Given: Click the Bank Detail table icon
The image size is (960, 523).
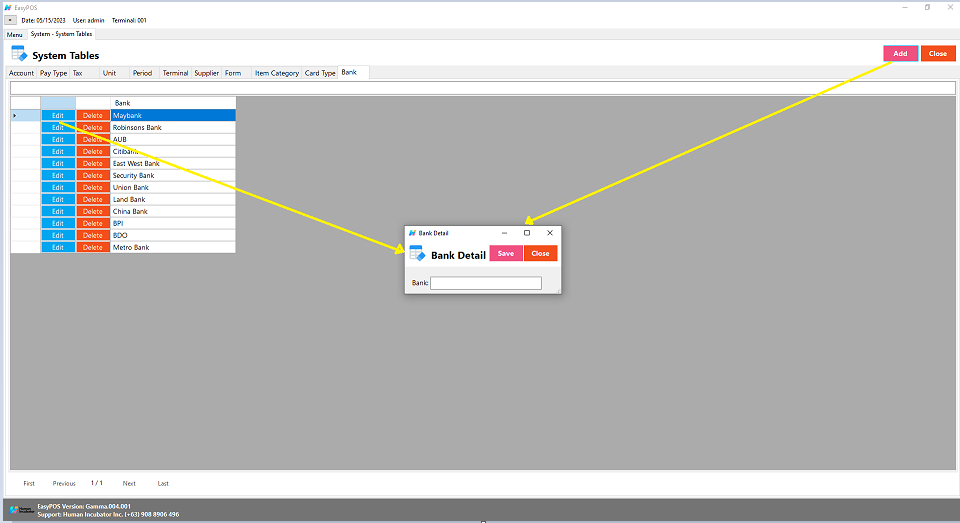Looking at the screenshot, I should (x=417, y=254).
